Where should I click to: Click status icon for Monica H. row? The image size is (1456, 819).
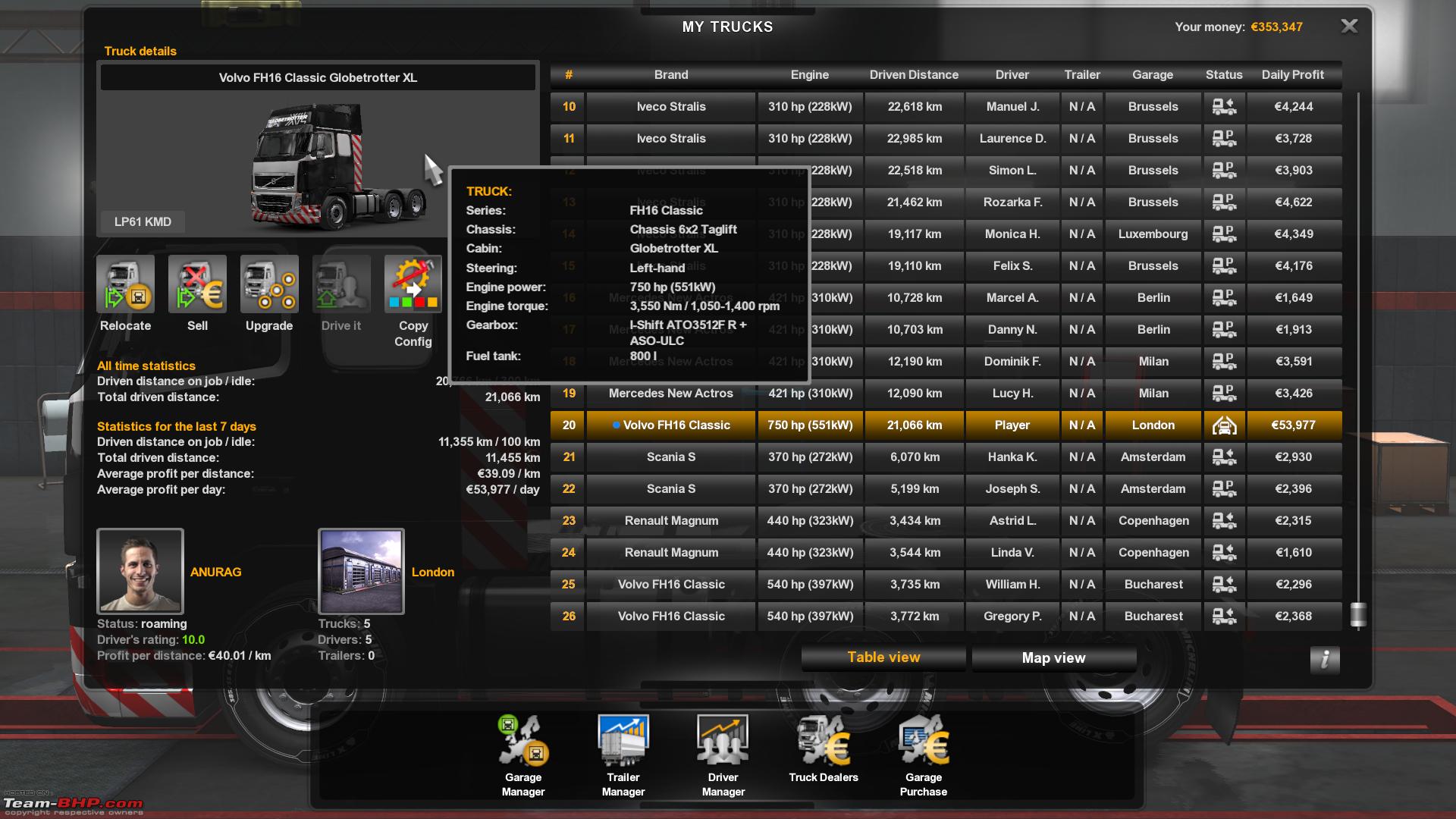click(x=1224, y=234)
